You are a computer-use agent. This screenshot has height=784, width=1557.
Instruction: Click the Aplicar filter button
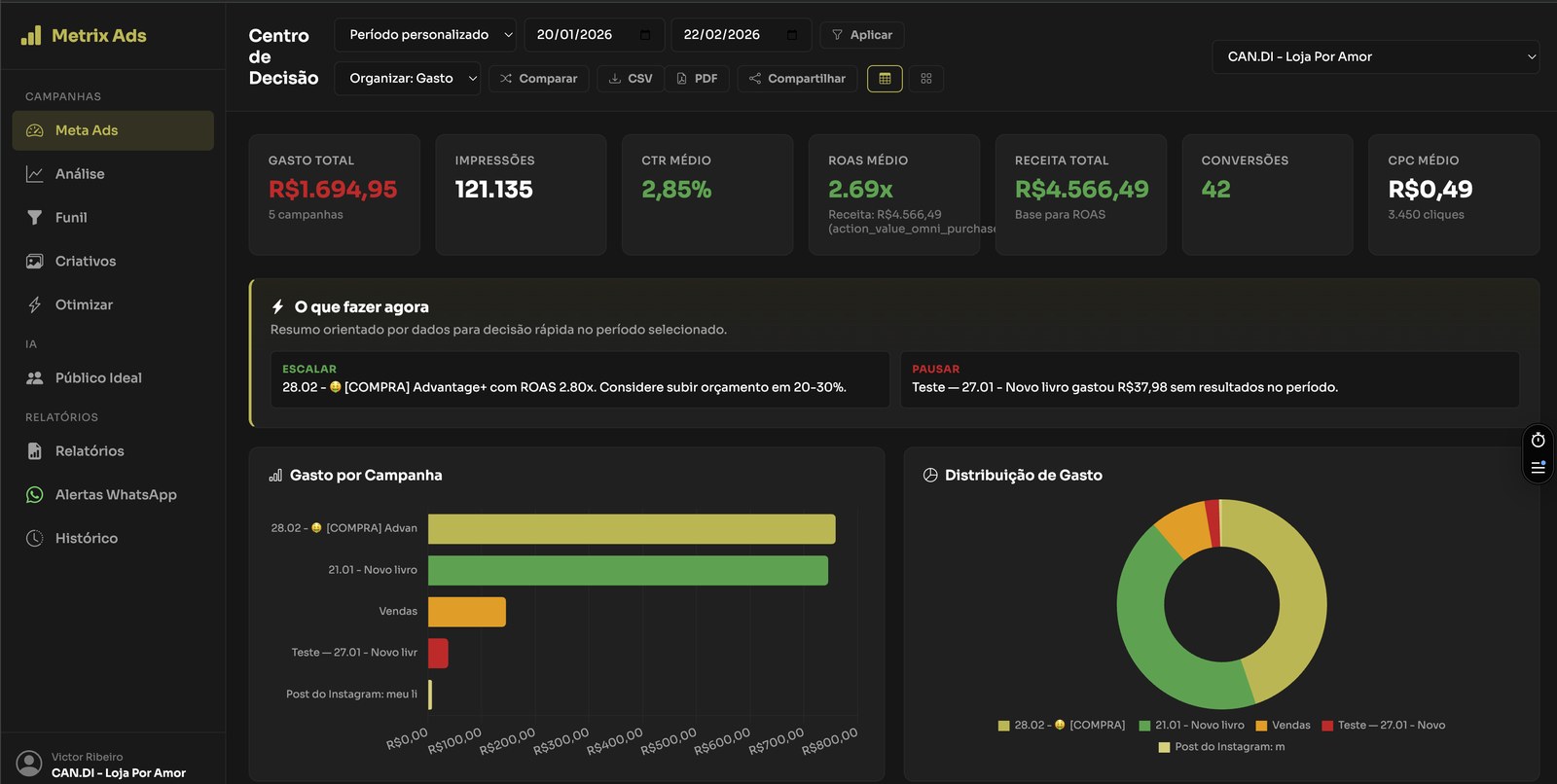tap(862, 35)
